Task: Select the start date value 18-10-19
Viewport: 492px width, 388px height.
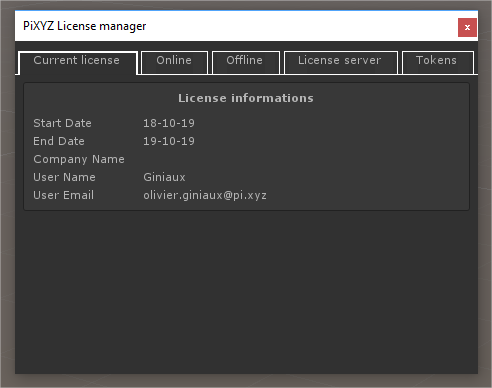Action: pyautogui.click(x=169, y=123)
